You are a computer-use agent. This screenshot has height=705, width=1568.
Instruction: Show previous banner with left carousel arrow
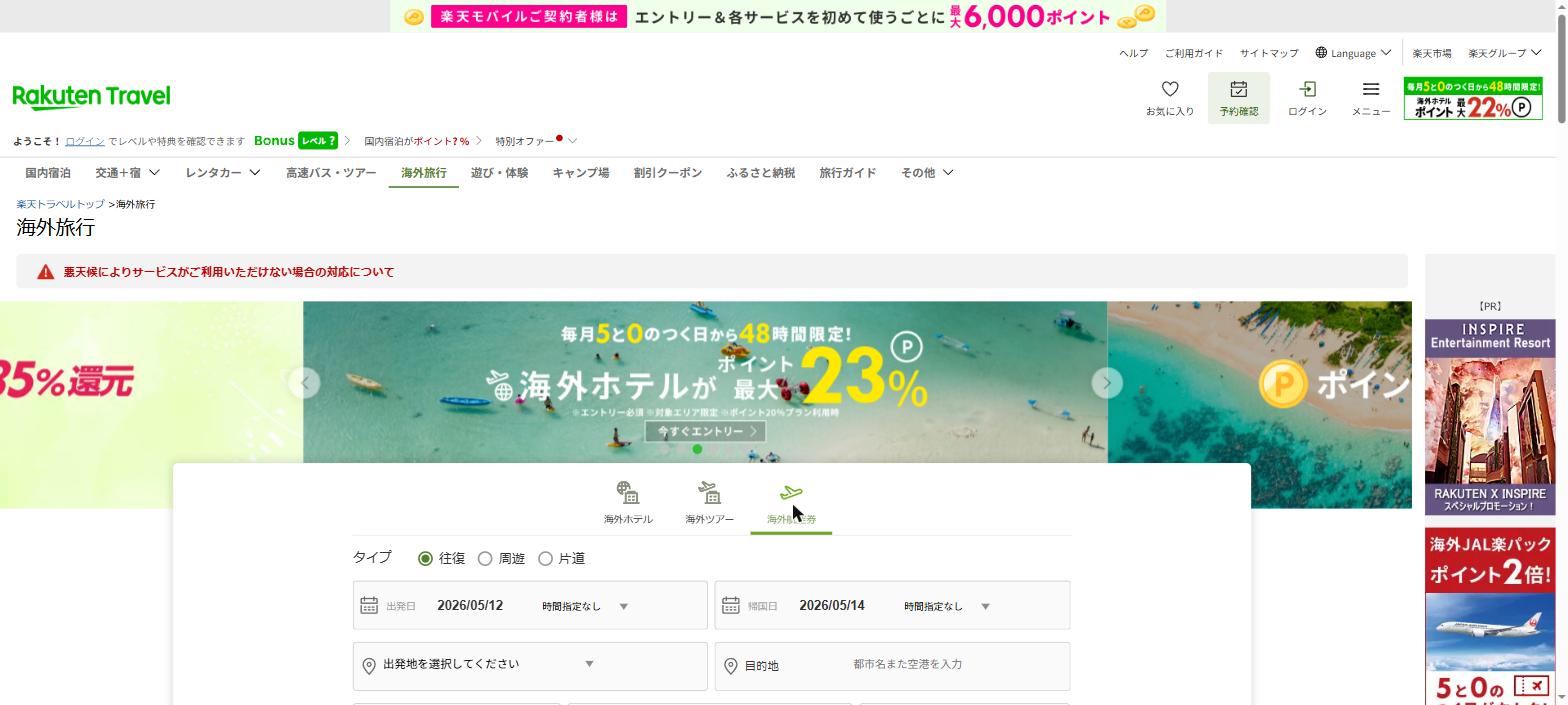click(x=304, y=383)
